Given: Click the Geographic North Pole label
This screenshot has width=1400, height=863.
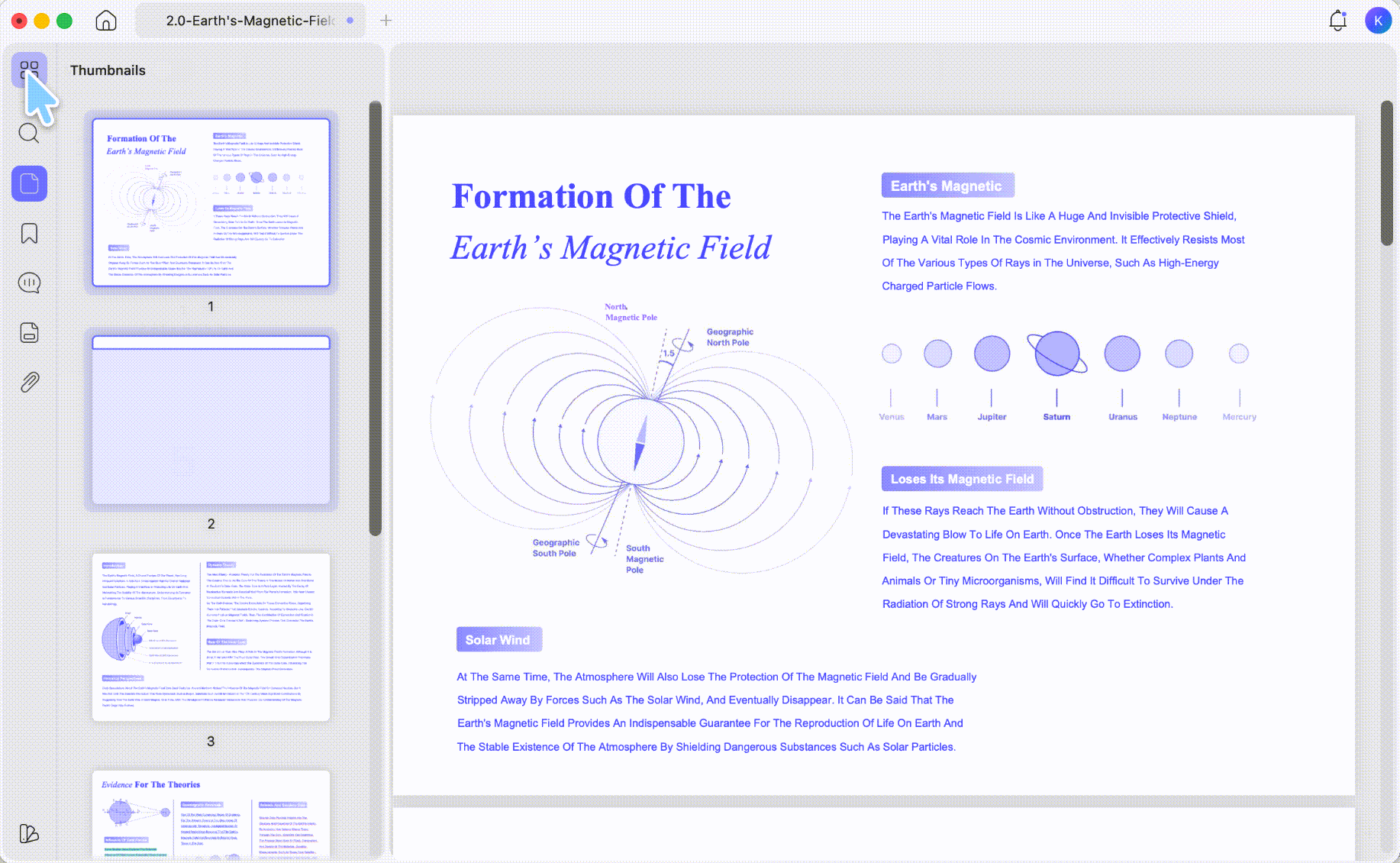Looking at the screenshot, I should [730, 337].
